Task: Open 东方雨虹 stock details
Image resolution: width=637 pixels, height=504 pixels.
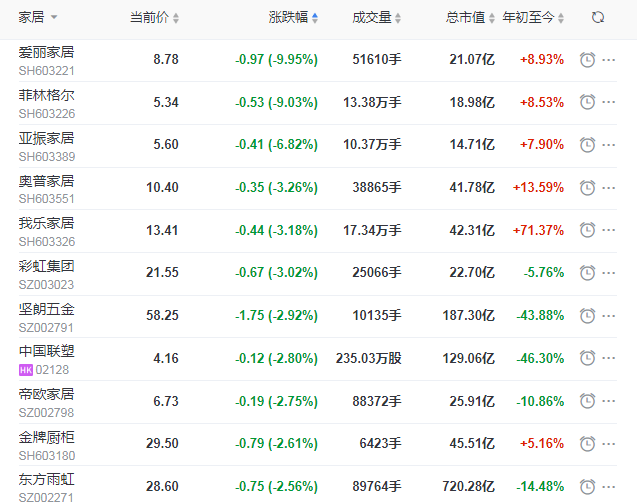Action: tap(46, 479)
